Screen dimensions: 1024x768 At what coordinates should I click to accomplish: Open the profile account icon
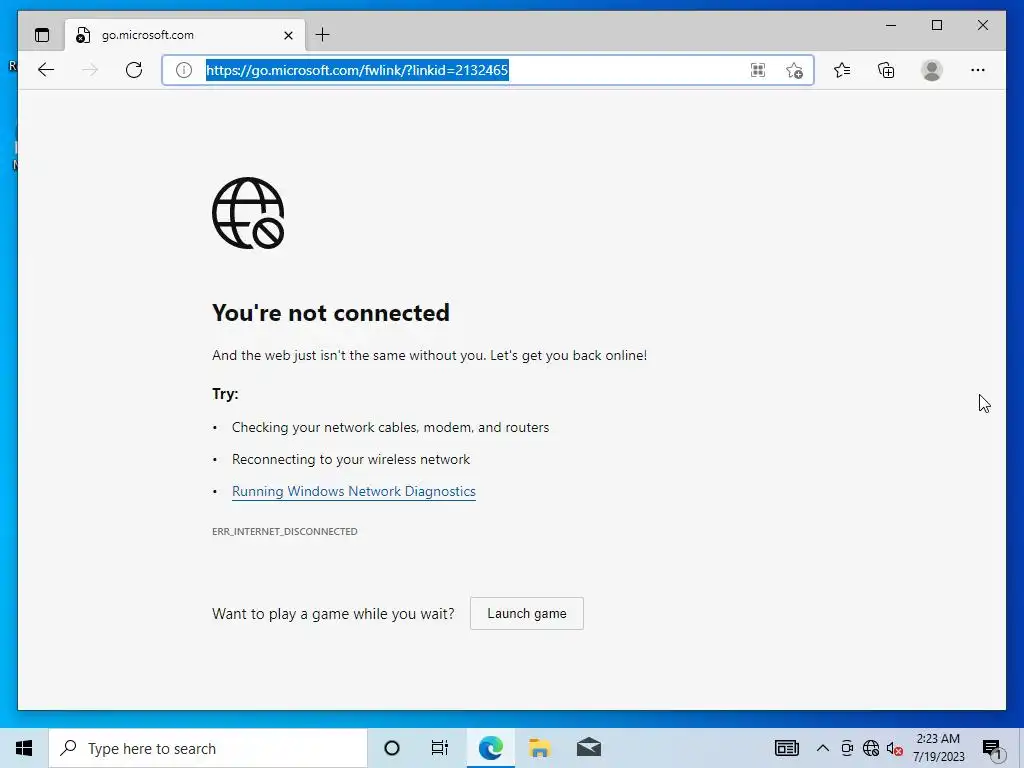click(931, 70)
